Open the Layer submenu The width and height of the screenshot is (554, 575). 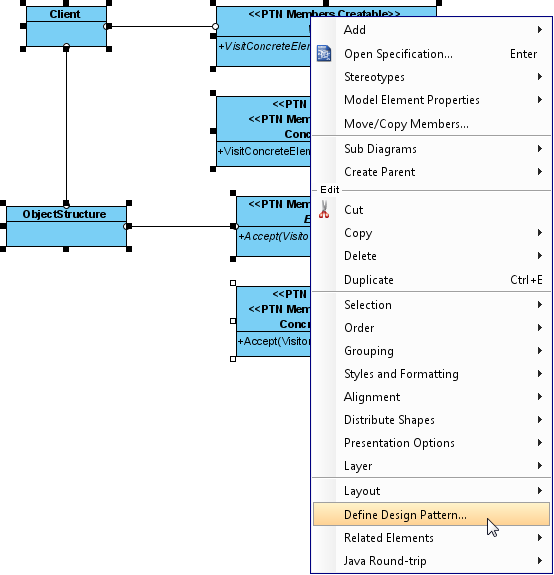(431, 466)
